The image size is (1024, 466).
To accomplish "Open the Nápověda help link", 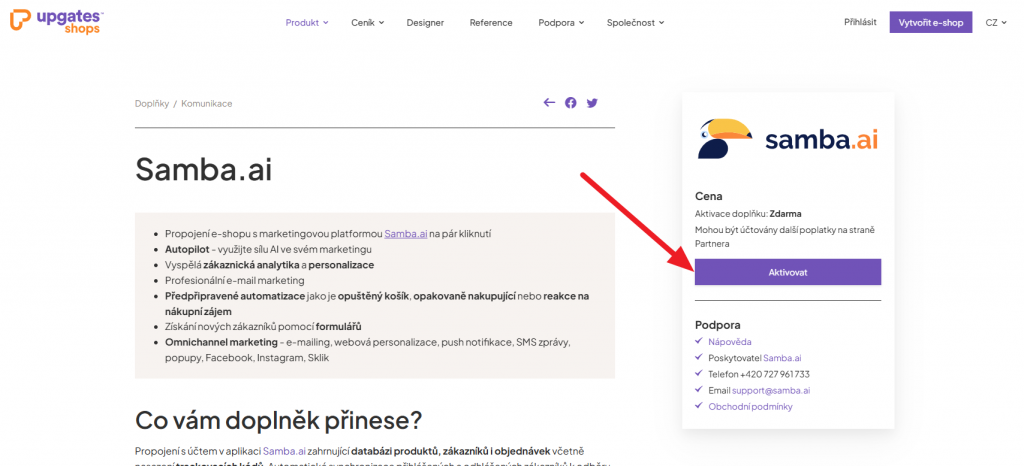I will click(x=730, y=342).
